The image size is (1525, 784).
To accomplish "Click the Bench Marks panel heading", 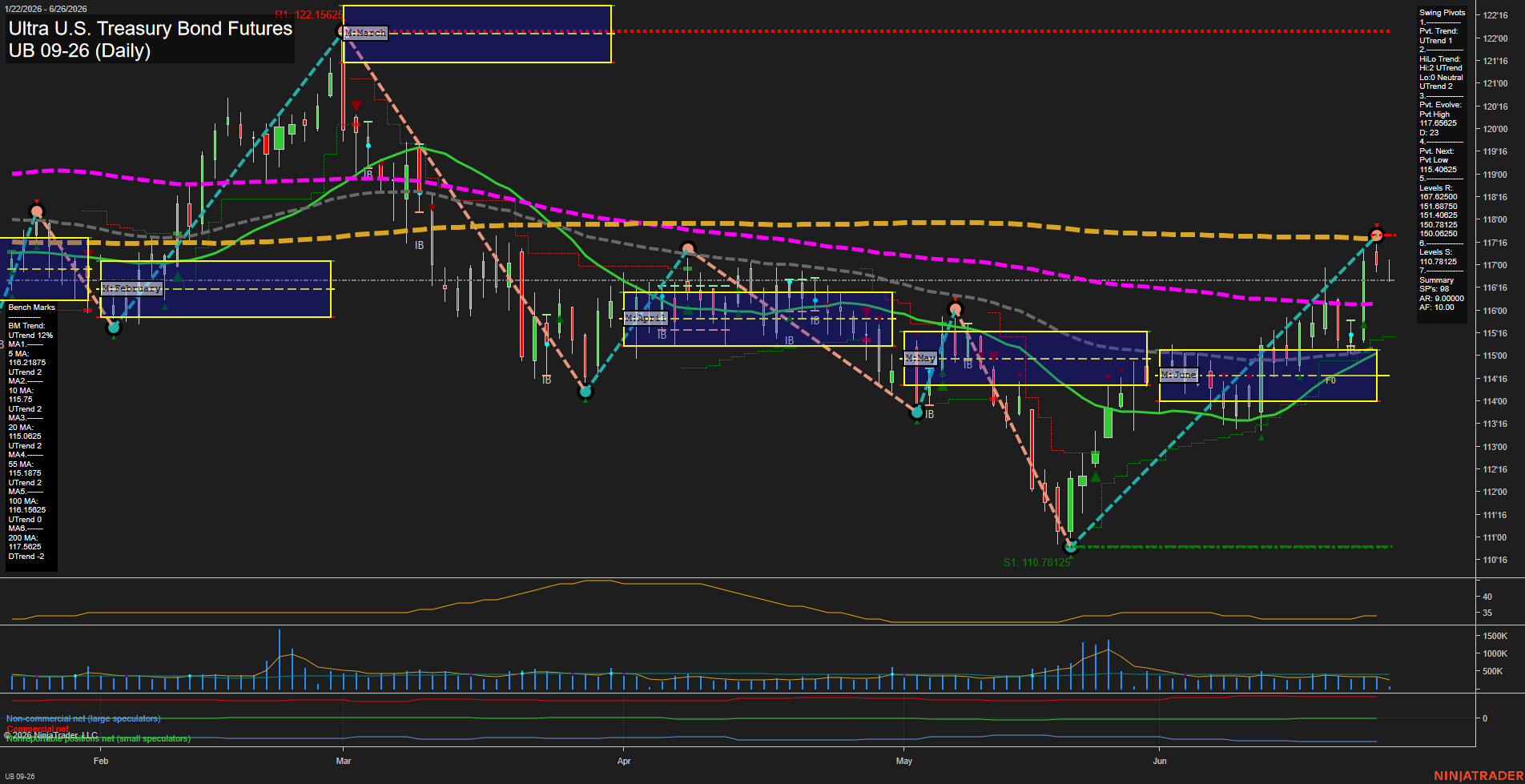I will point(32,308).
